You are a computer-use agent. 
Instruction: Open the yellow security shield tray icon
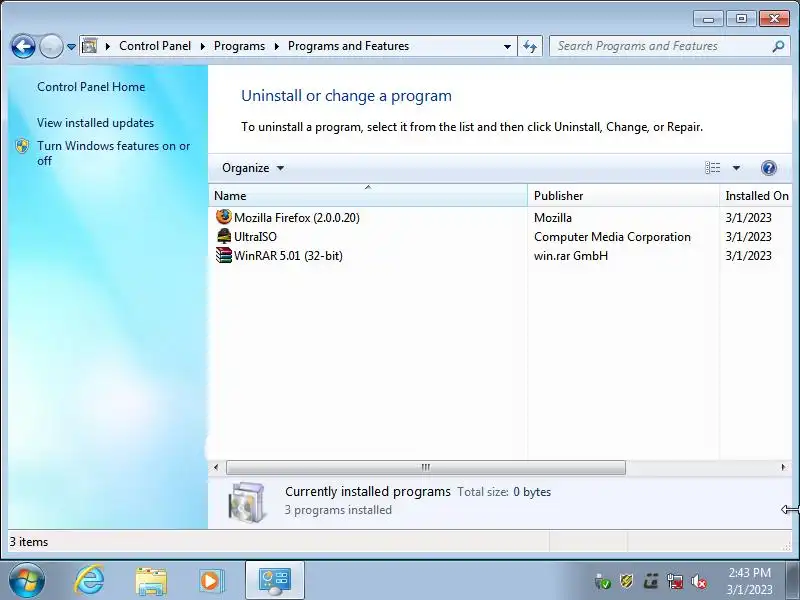tap(627, 581)
